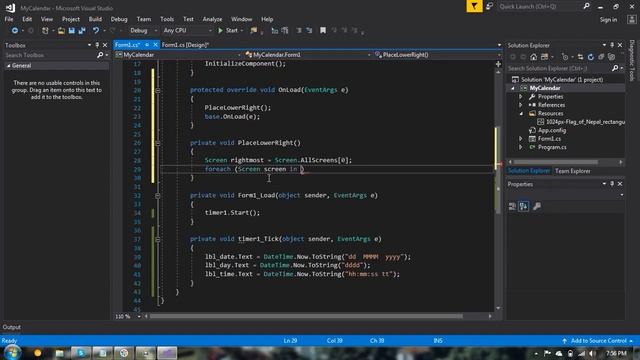Open the Debug menu

click(119, 19)
